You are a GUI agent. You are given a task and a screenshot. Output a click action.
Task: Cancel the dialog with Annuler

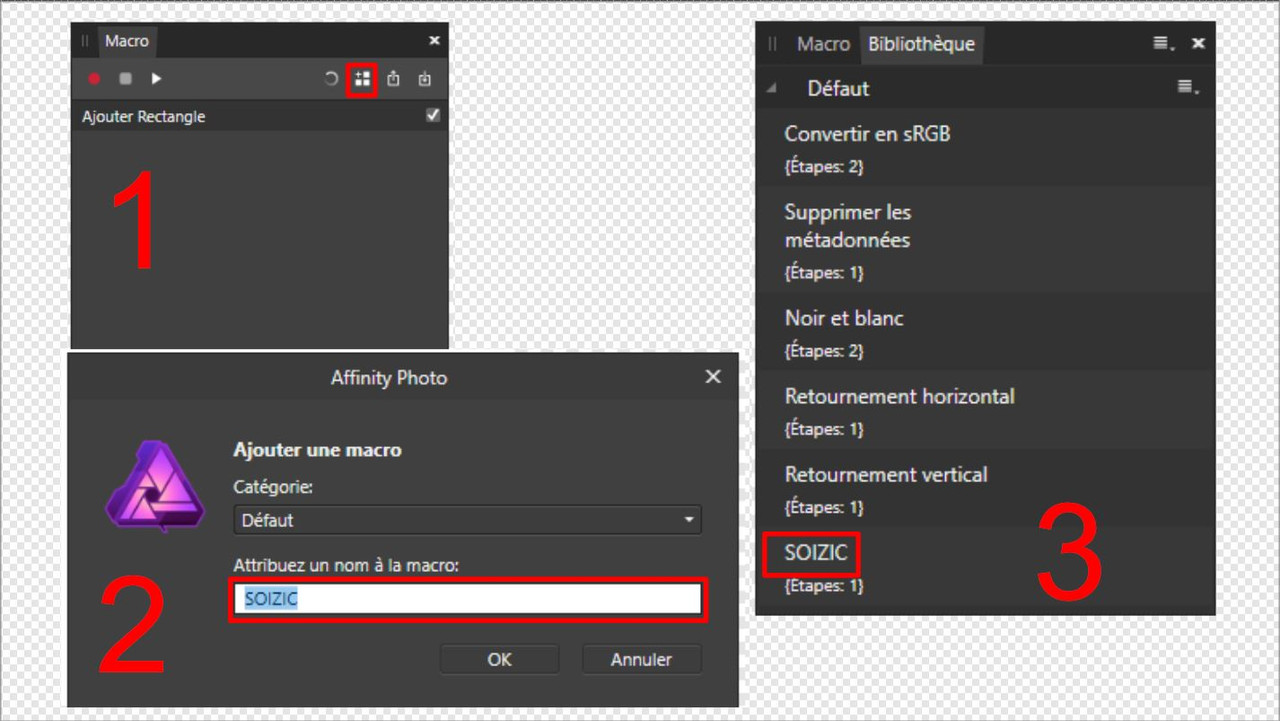[642, 659]
